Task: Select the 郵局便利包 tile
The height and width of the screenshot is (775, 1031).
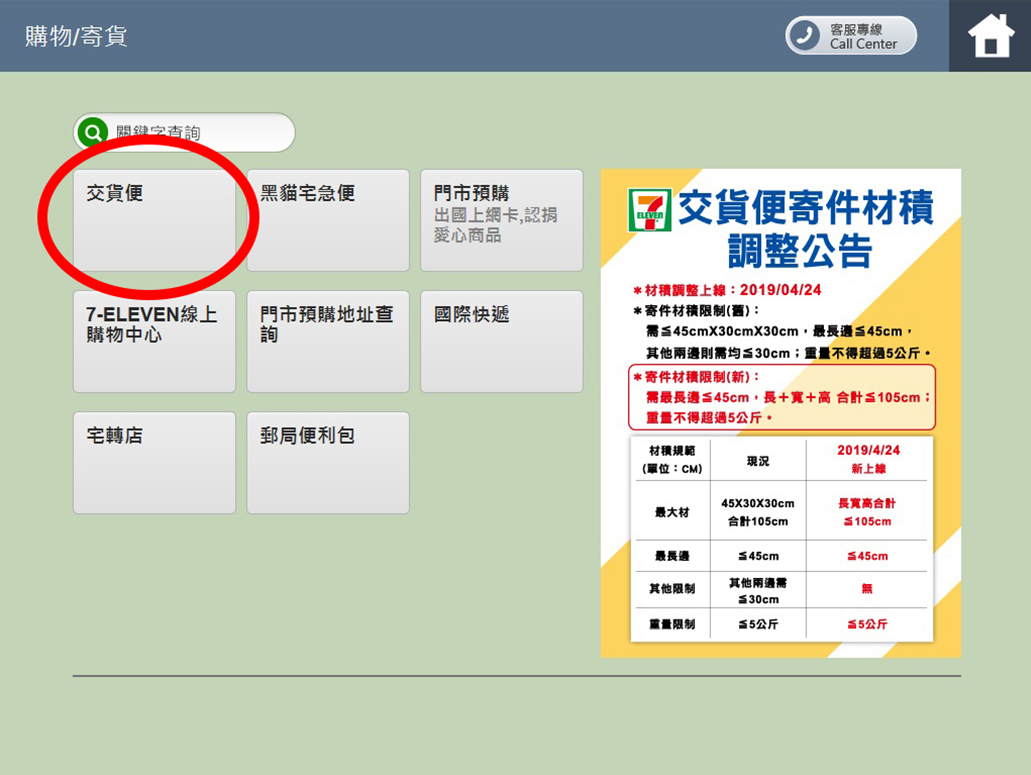Action: pyautogui.click(x=328, y=463)
